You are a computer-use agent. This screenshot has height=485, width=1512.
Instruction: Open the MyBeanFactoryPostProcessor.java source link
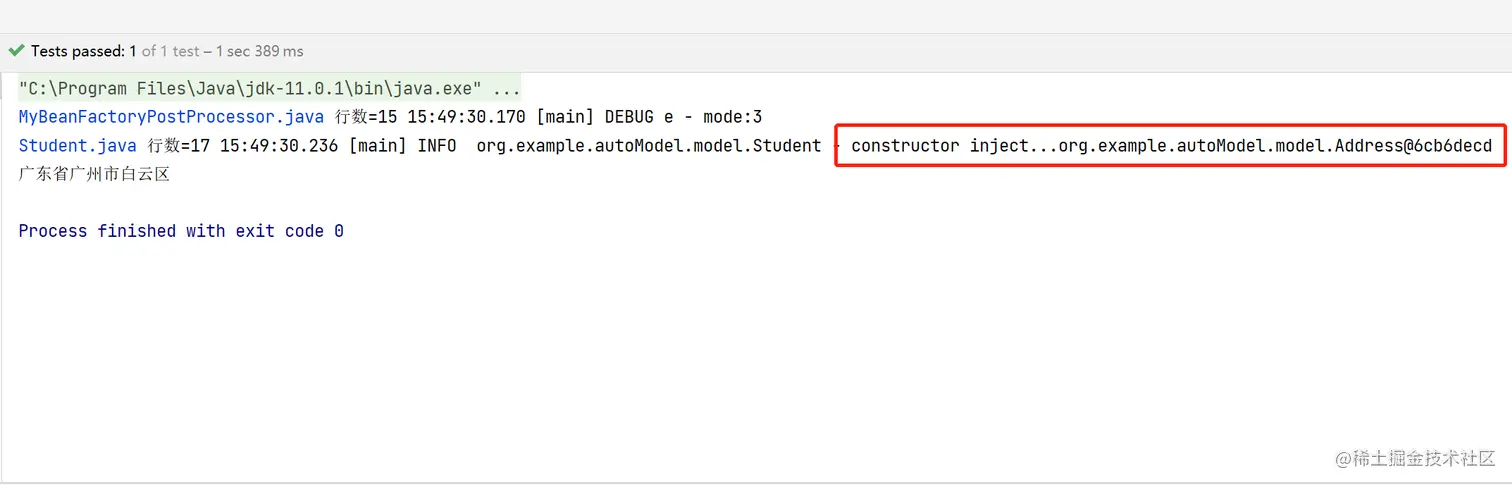tap(171, 117)
